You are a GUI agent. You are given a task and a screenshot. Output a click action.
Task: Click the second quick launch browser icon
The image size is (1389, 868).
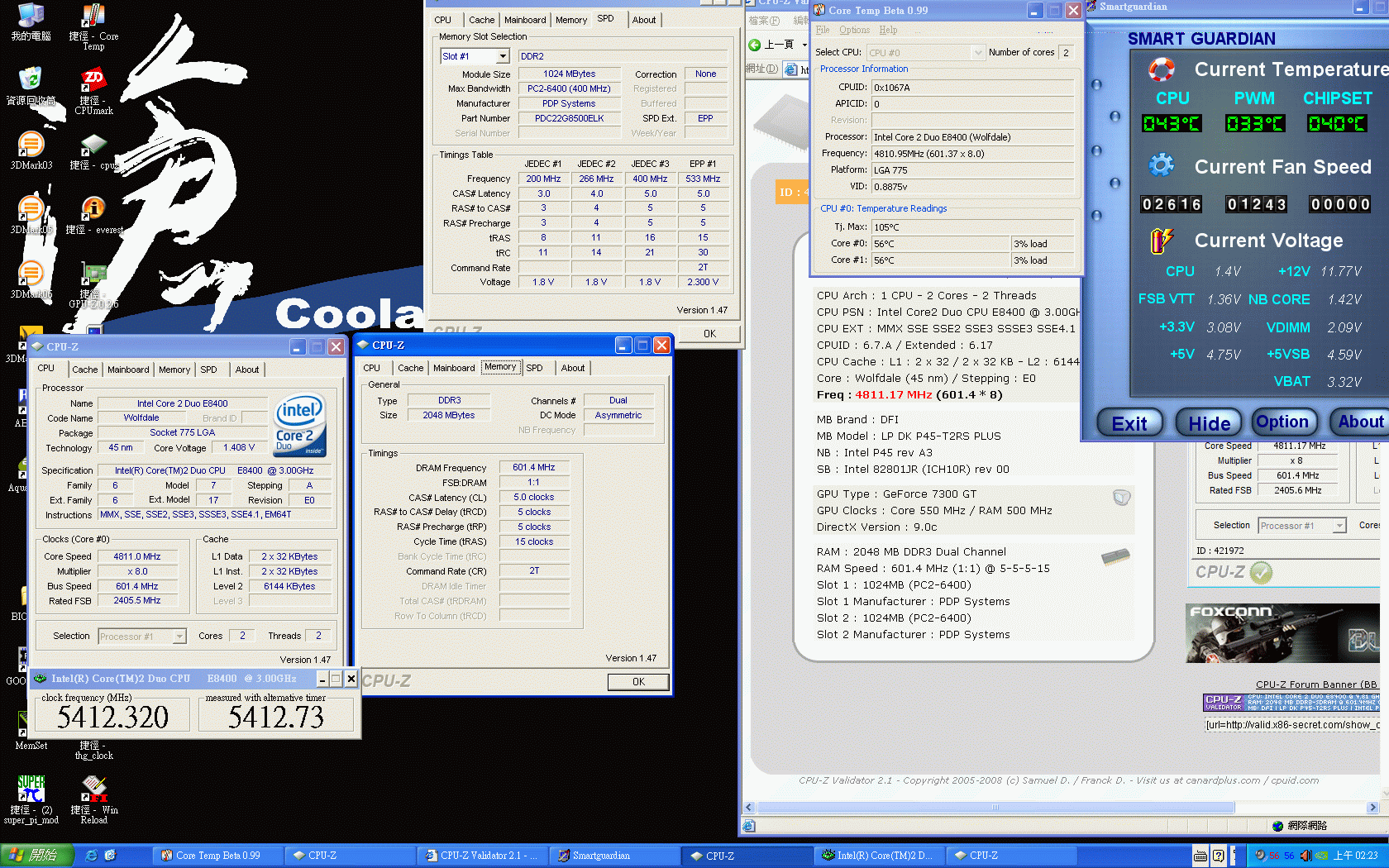point(110,856)
